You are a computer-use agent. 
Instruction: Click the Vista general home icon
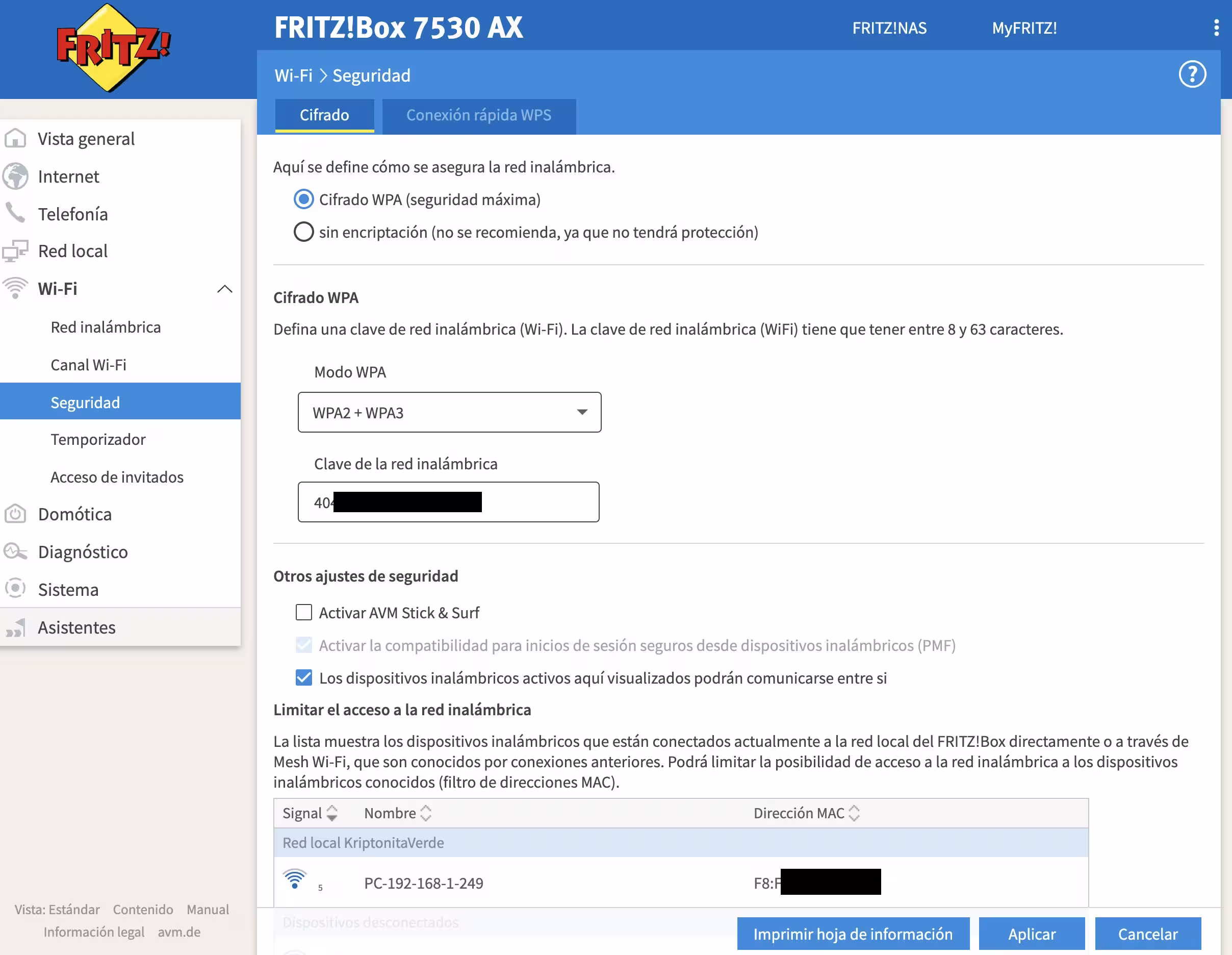(15, 138)
